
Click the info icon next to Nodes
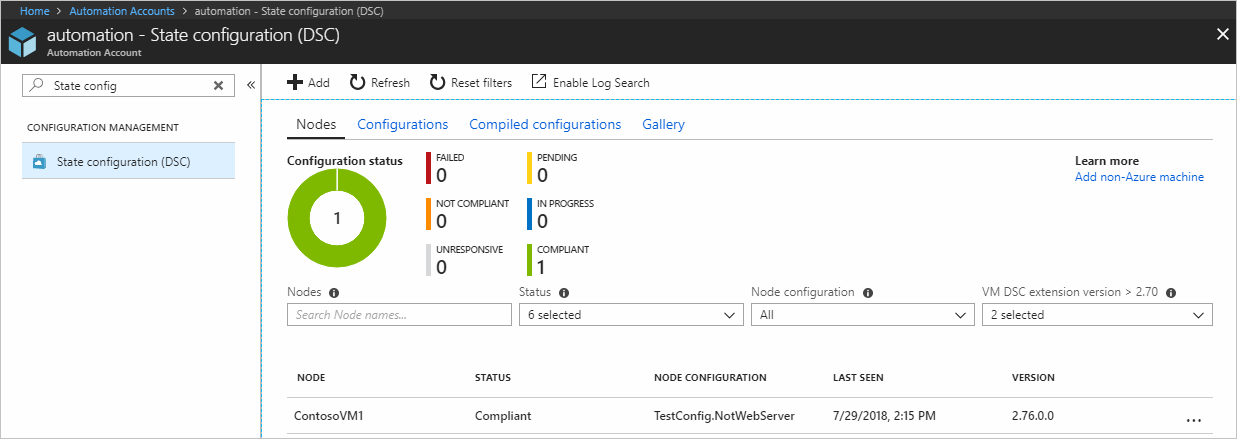pos(334,293)
